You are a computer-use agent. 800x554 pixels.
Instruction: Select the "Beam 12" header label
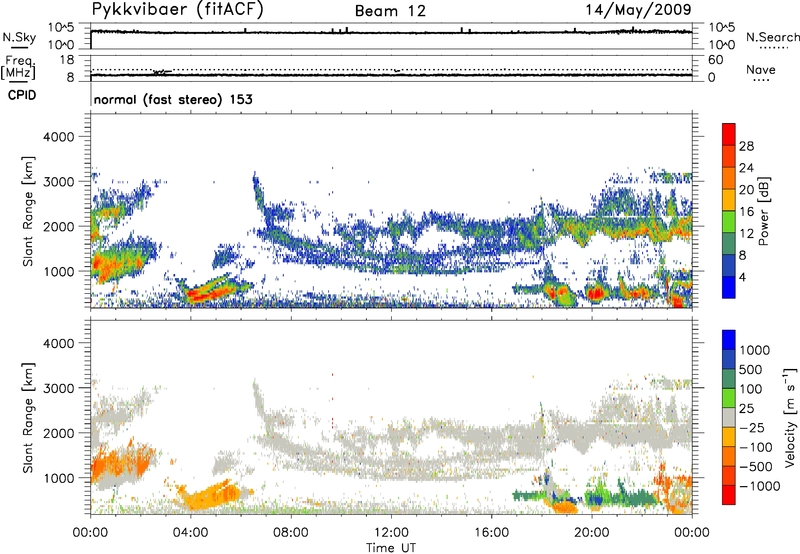pyautogui.click(x=390, y=11)
